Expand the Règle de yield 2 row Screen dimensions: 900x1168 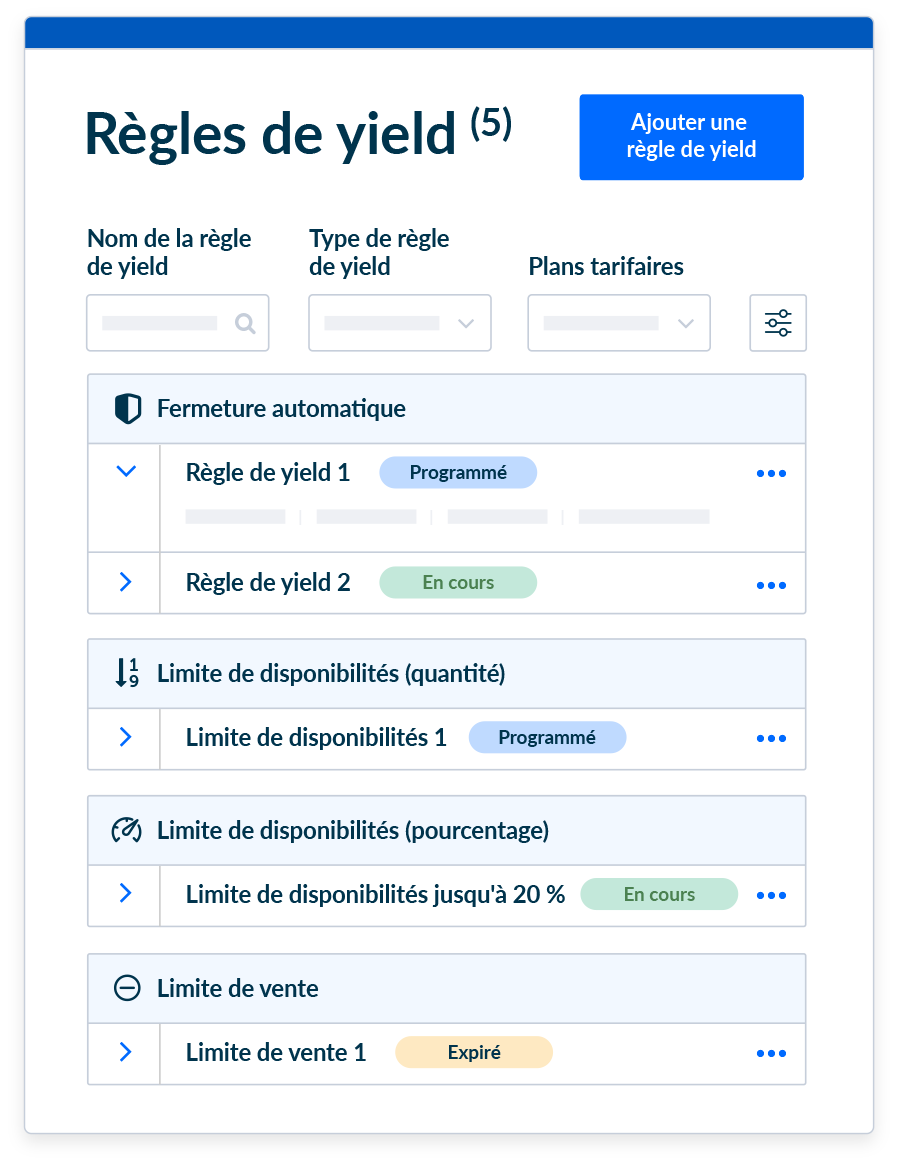pyautogui.click(x=126, y=582)
